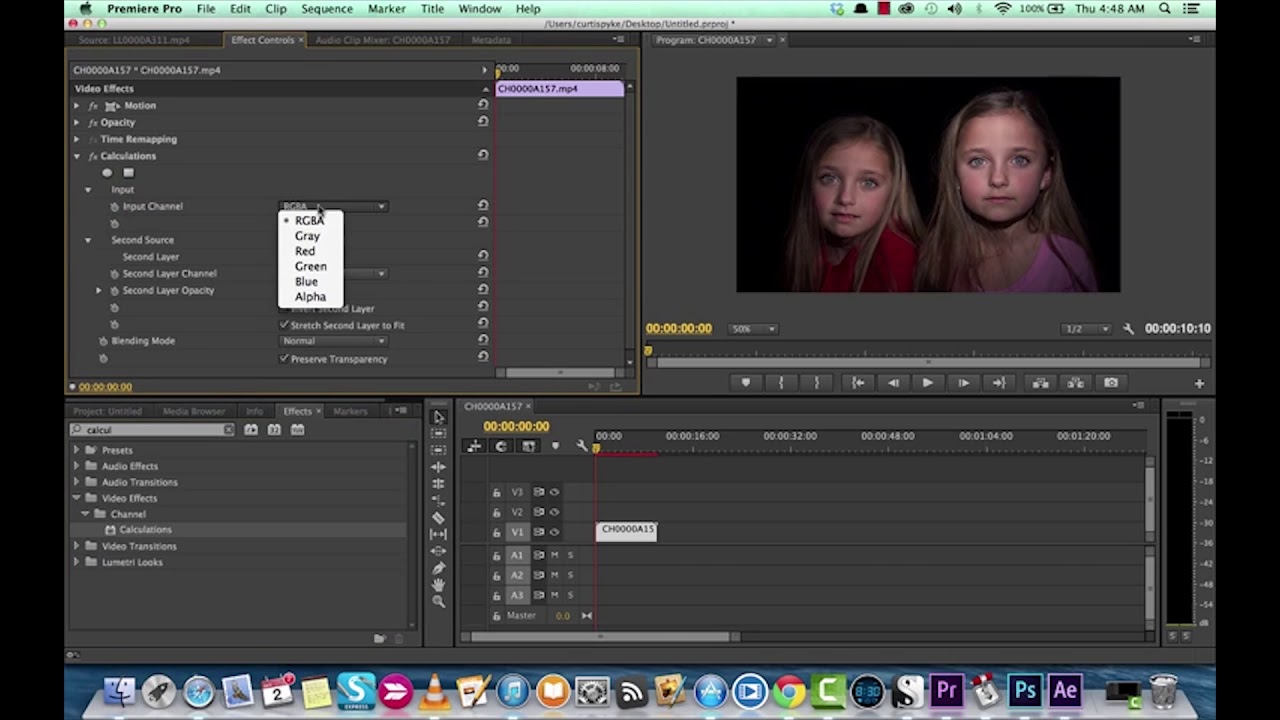
Task: Go to In point in Program monitor
Action: [857, 383]
